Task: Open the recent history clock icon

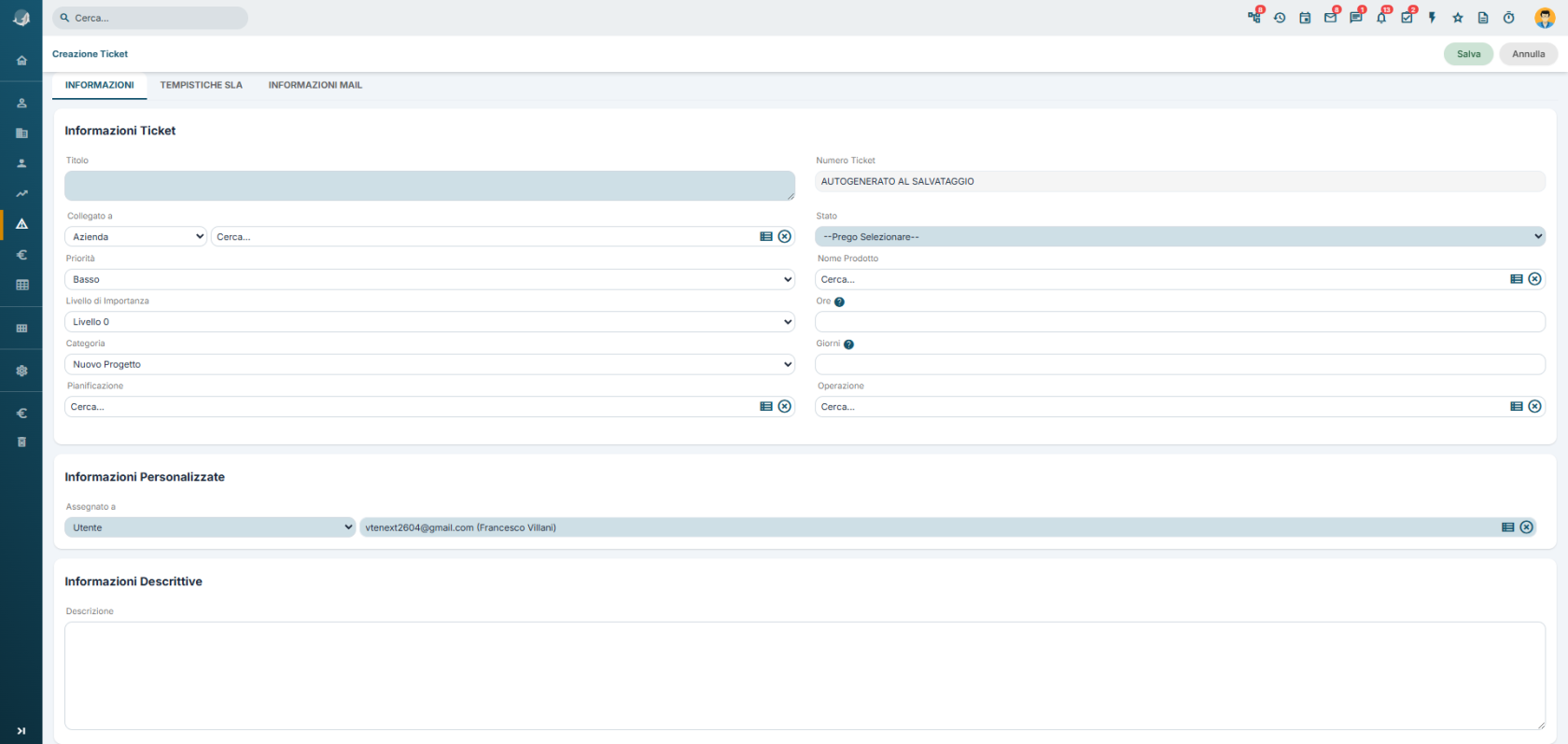Action: click(1280, 18)
